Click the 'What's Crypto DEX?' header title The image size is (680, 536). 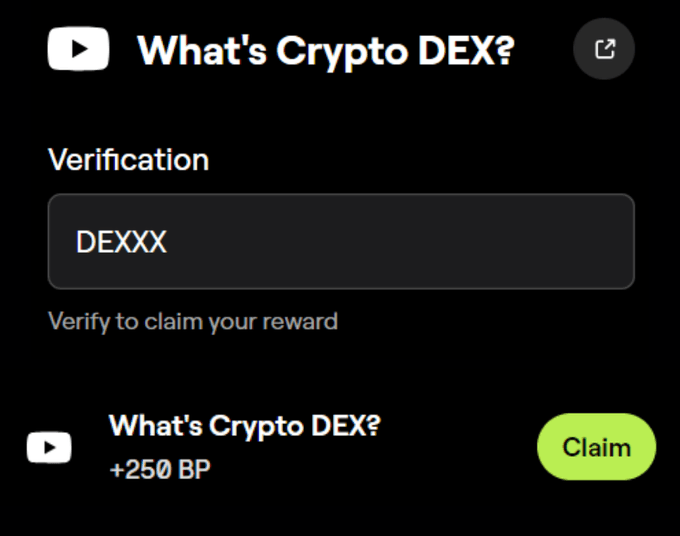(x=325, y=50)
